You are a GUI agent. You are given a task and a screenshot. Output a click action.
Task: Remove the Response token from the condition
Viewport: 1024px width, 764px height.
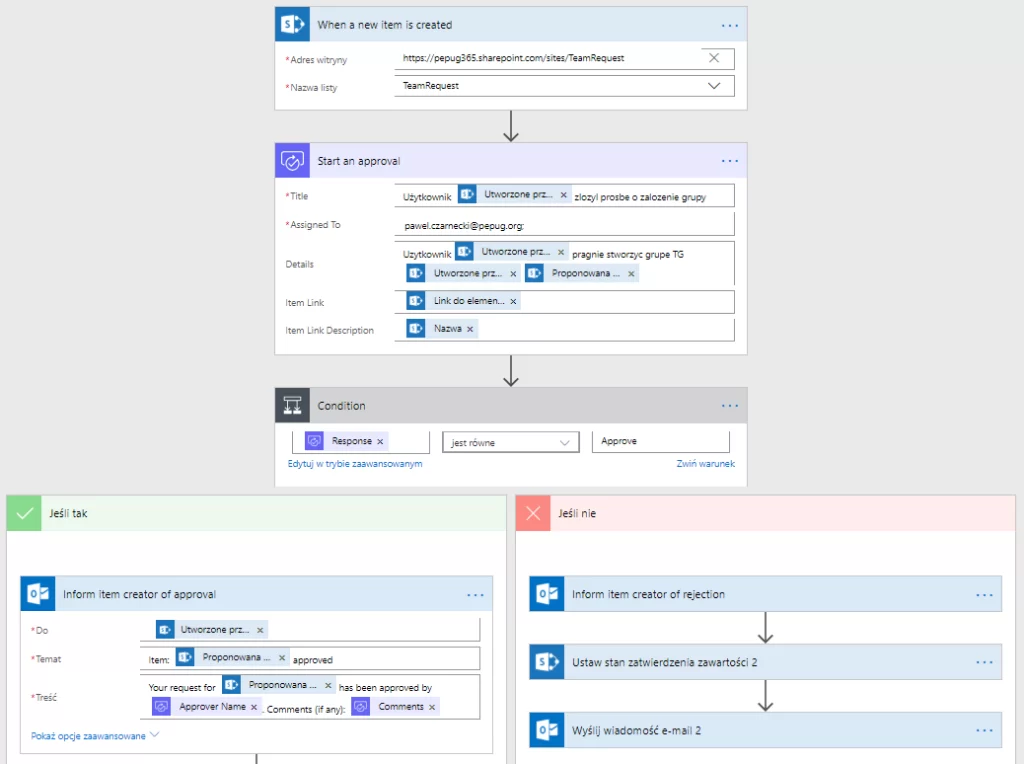pos(380,441)
